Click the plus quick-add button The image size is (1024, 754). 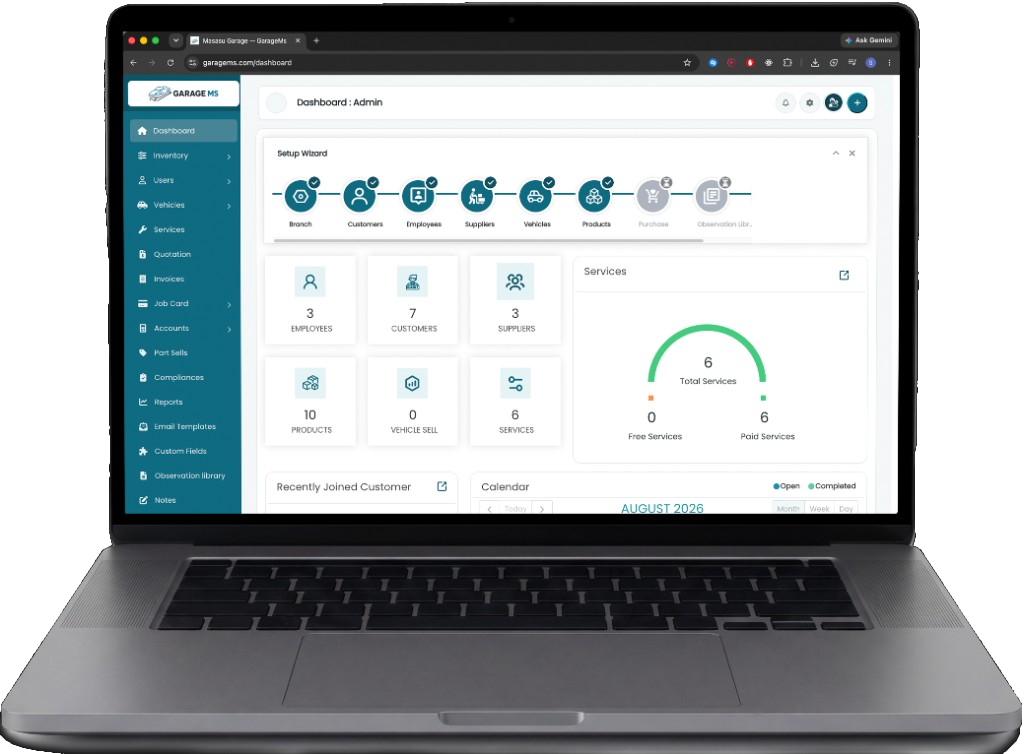[857, 102]
